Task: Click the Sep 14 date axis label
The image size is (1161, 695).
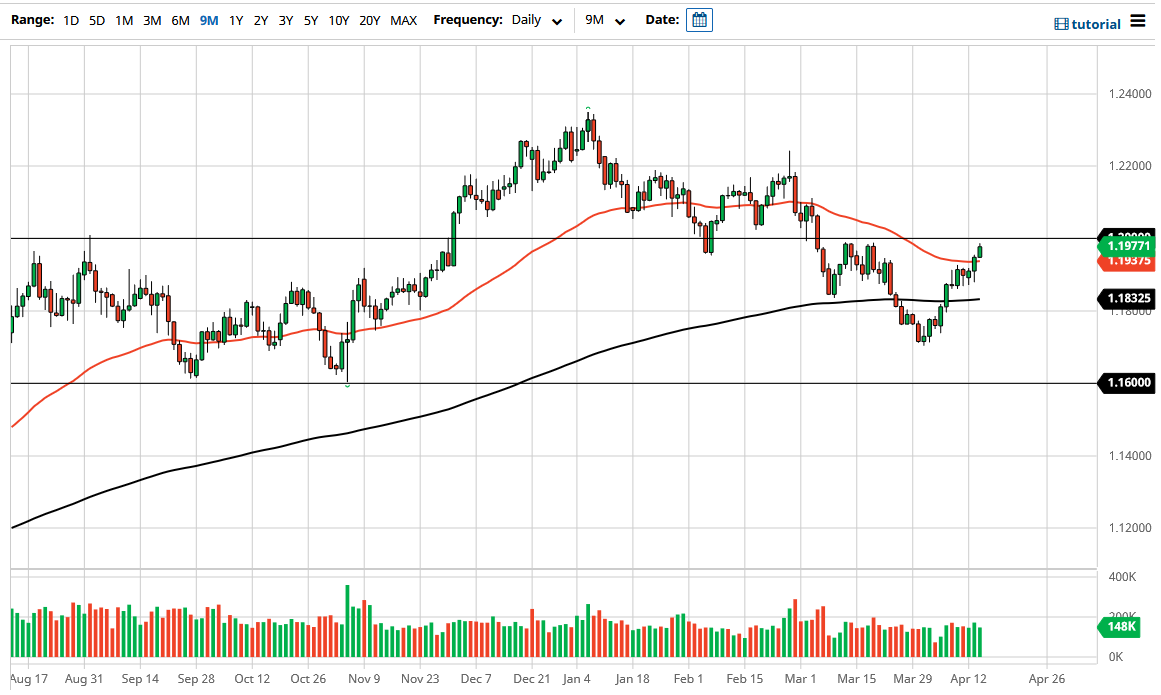Action: point(140,679)
